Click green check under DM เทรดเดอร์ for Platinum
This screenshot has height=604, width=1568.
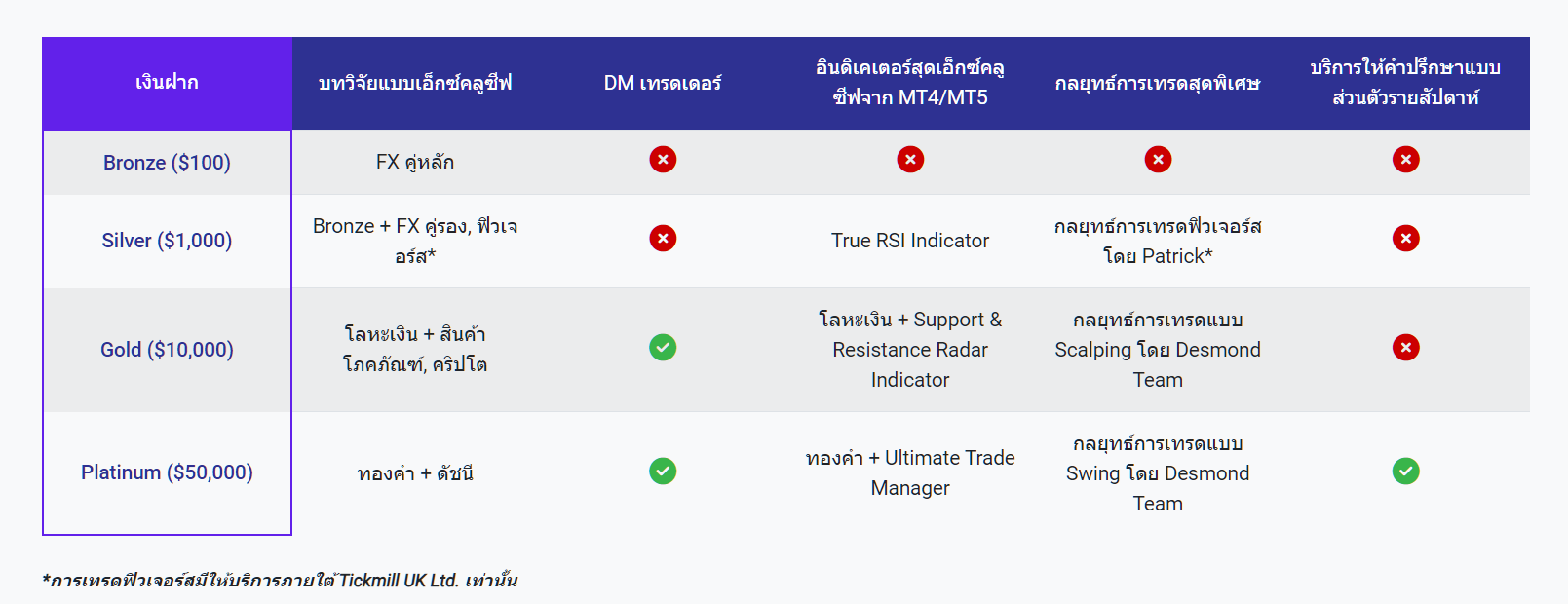663,472
